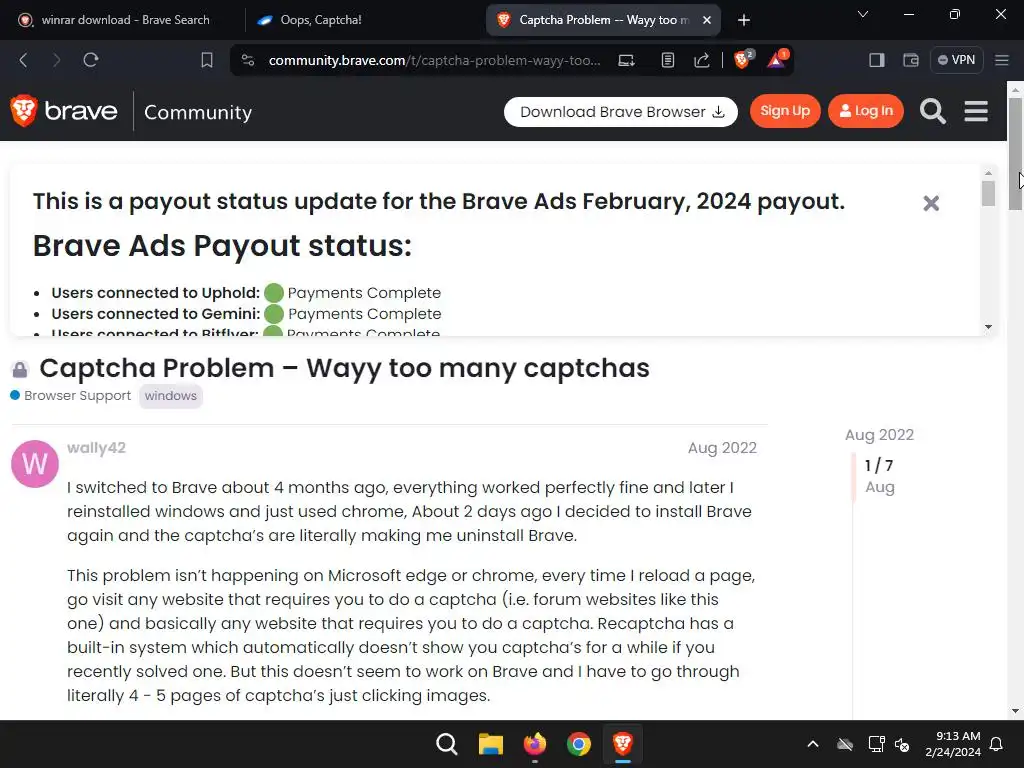
Task: Open Brave Rewards triangle icon
Action: [x=777, y=59]
